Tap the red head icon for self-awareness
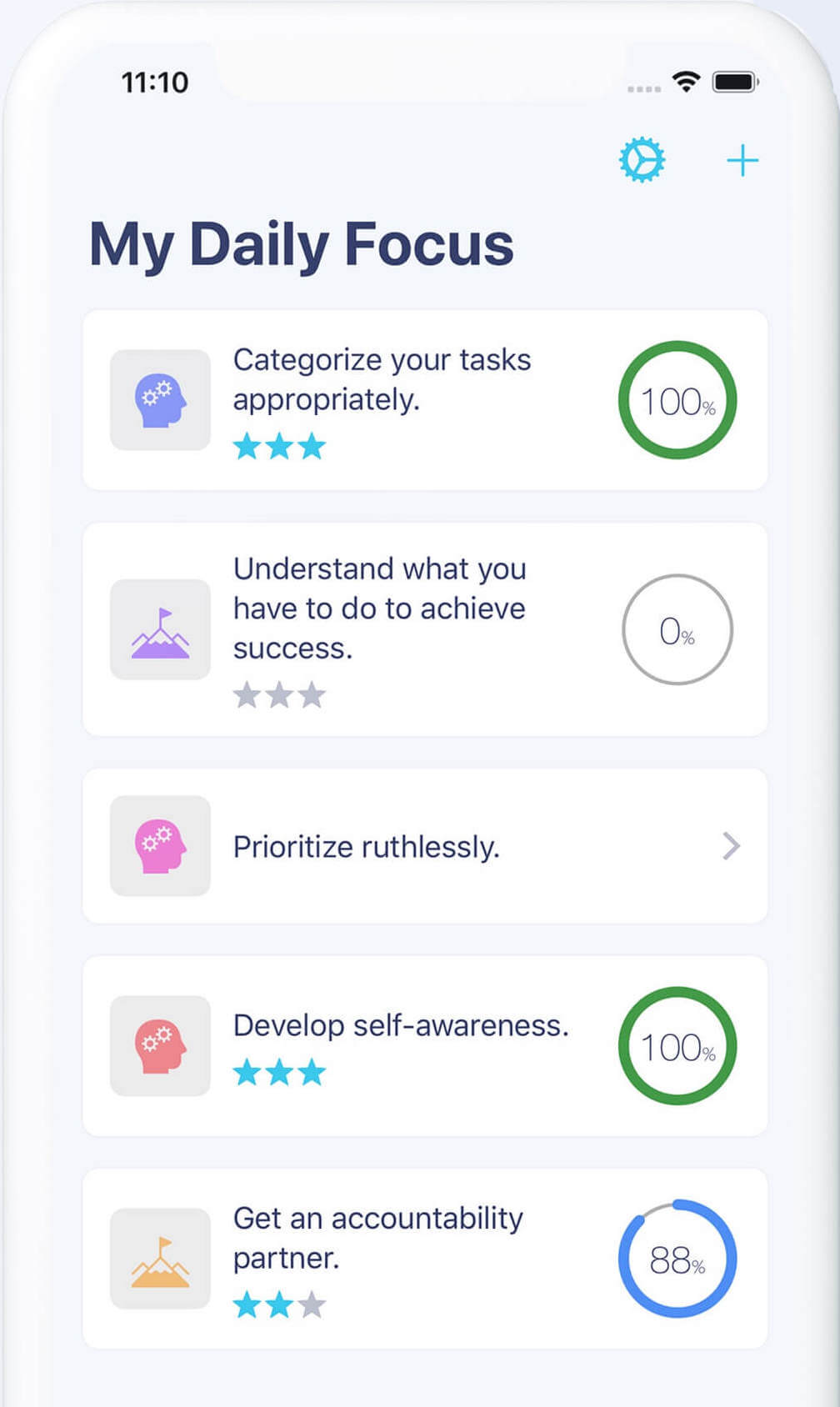The width and height of the screenshot is (840, 1407). click(x=160, y=1046)
